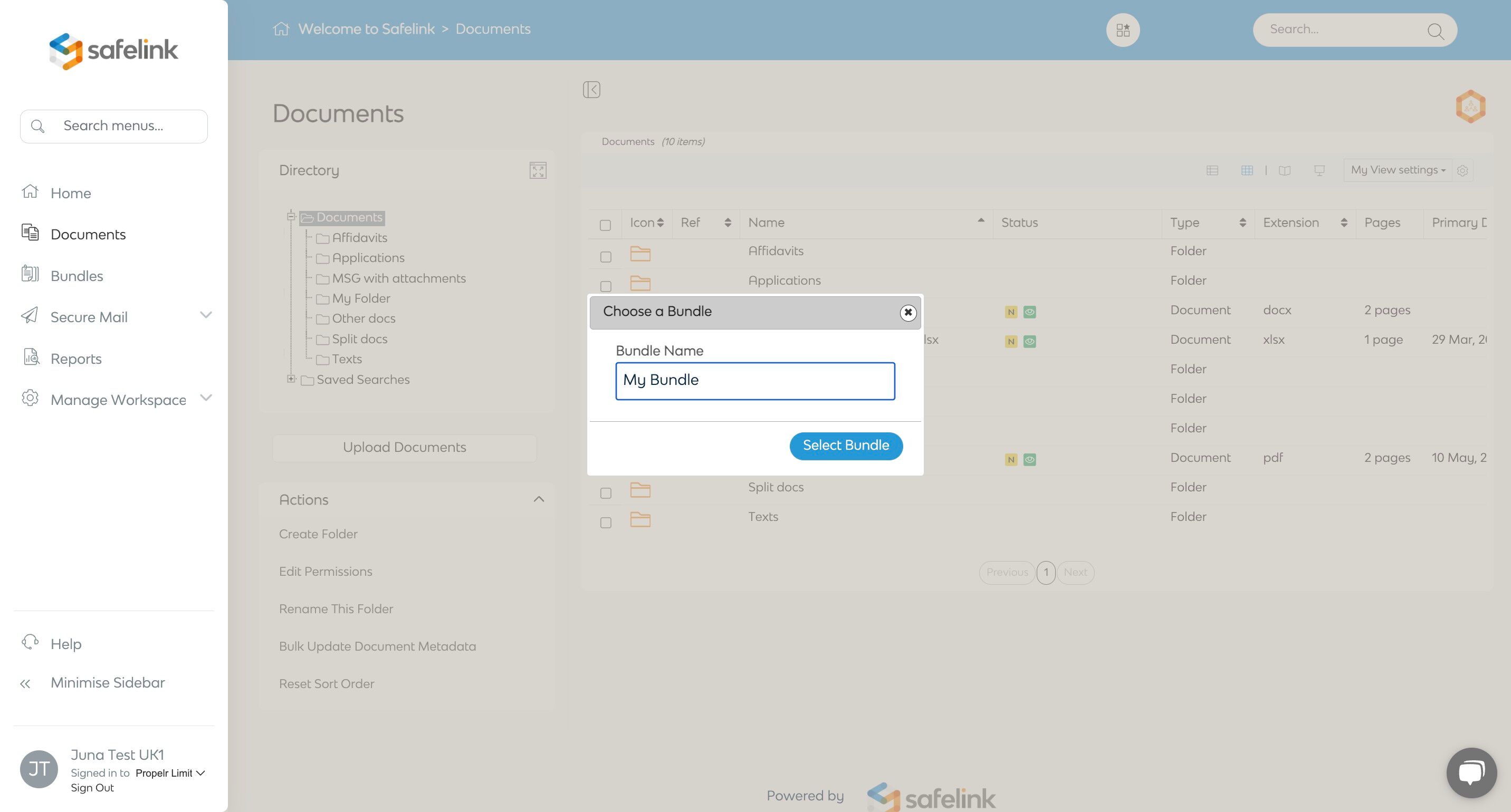The image size is (1511, 812).
Task: Open My View settings dropdown
Action: point(1397,170)
